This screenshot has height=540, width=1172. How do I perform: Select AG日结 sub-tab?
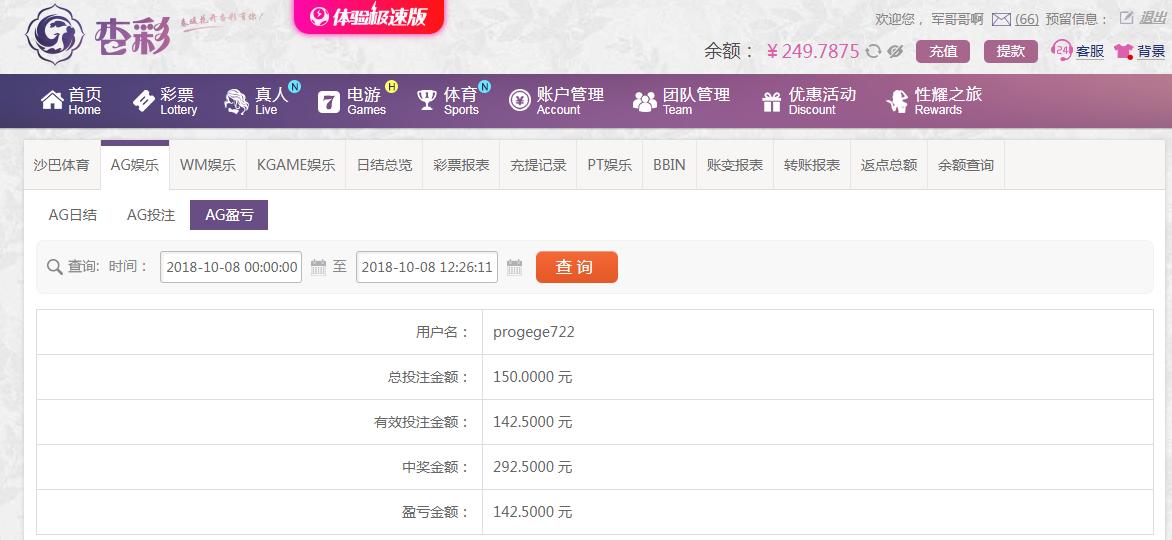[73, 215]
